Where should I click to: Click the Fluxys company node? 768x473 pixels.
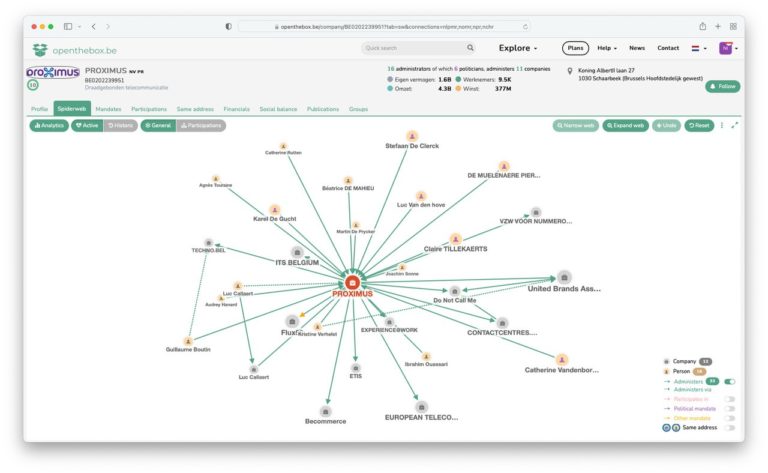292,321
